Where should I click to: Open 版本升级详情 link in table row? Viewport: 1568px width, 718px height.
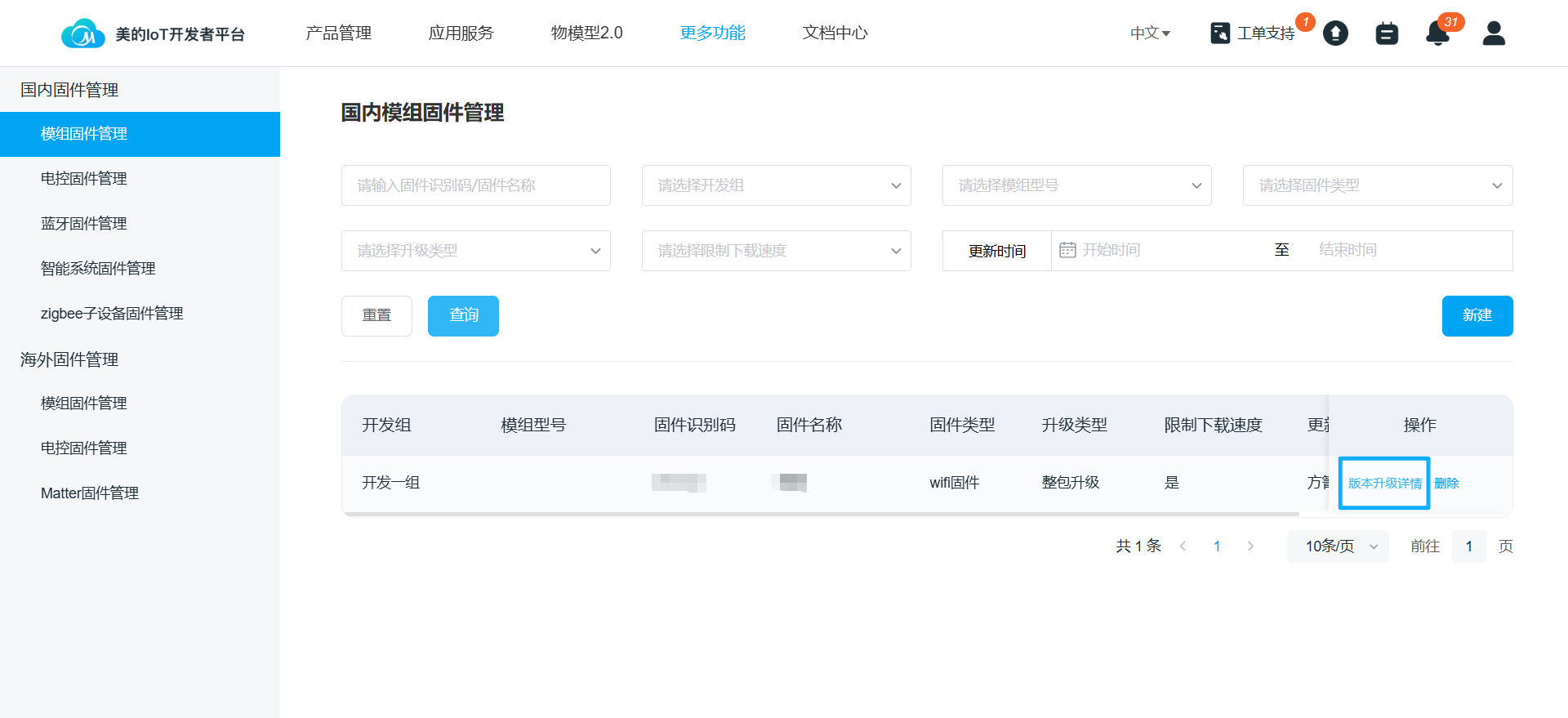(x=1384, y=483)
